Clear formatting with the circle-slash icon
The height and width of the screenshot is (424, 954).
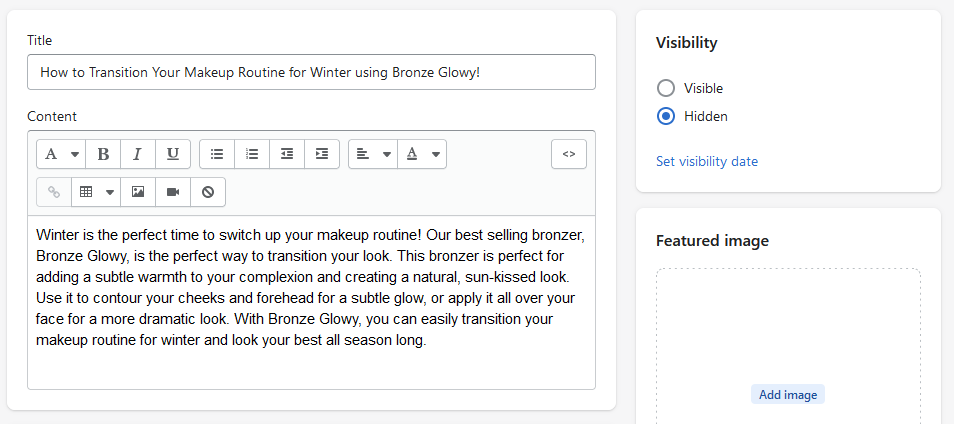tap(208, 192)
